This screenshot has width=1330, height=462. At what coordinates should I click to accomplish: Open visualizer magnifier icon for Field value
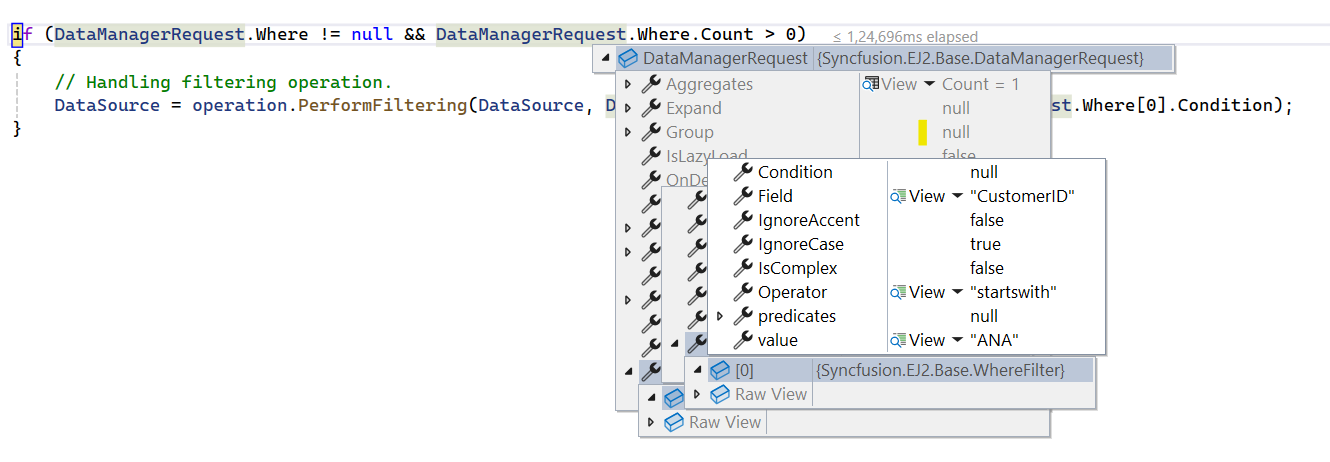pyautogui.click(x=897, y=196)
